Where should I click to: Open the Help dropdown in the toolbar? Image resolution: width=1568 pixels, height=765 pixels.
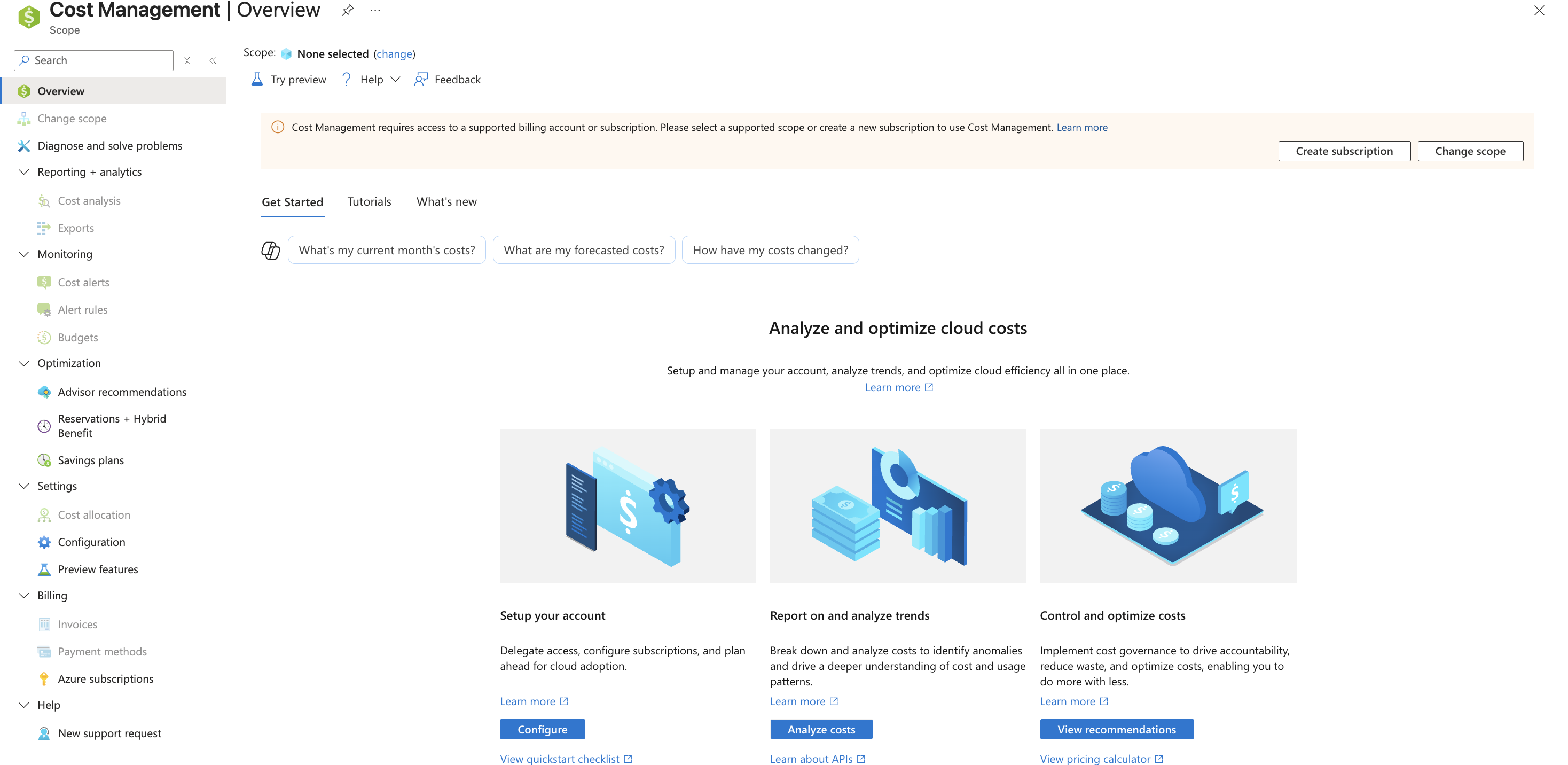(x=371, y=79)
